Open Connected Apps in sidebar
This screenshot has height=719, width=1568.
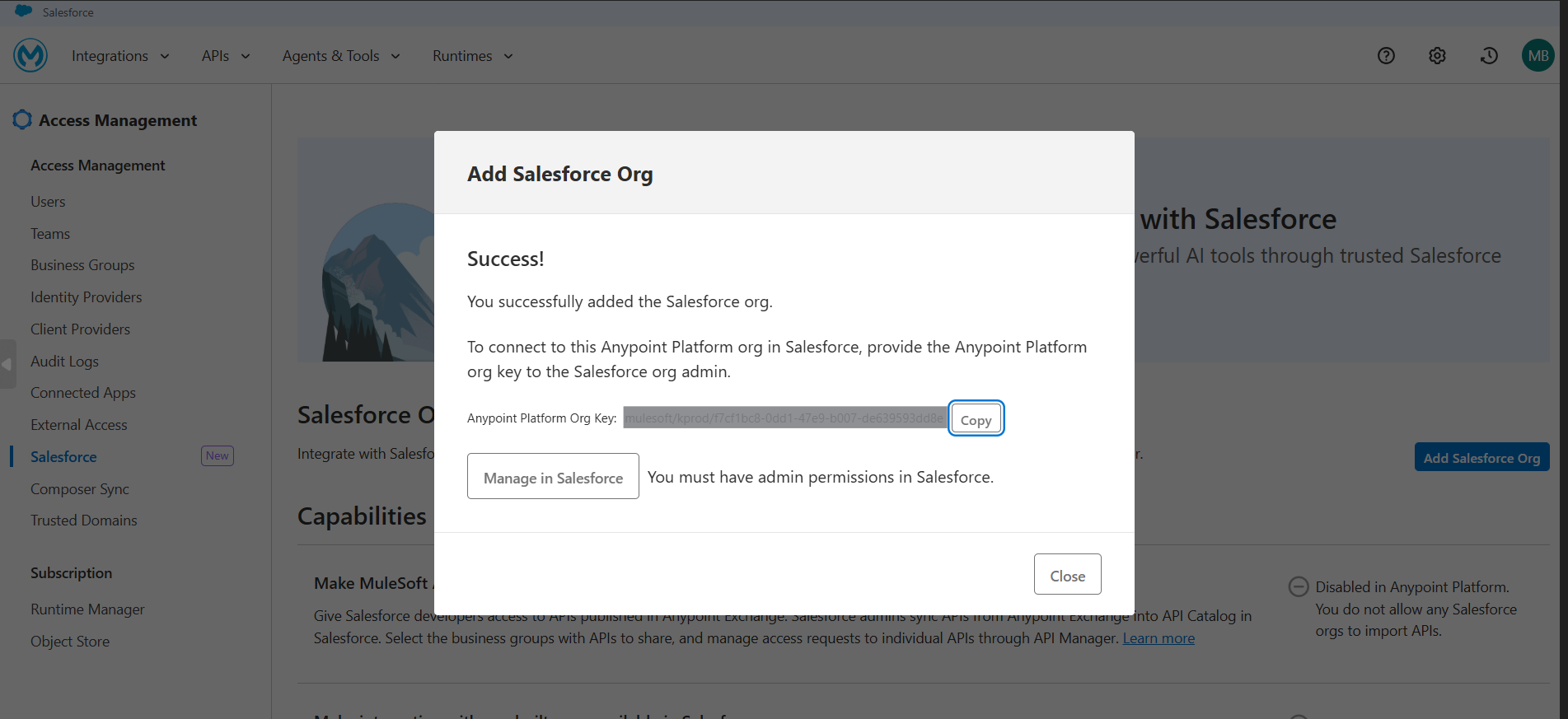coord(83,393)
